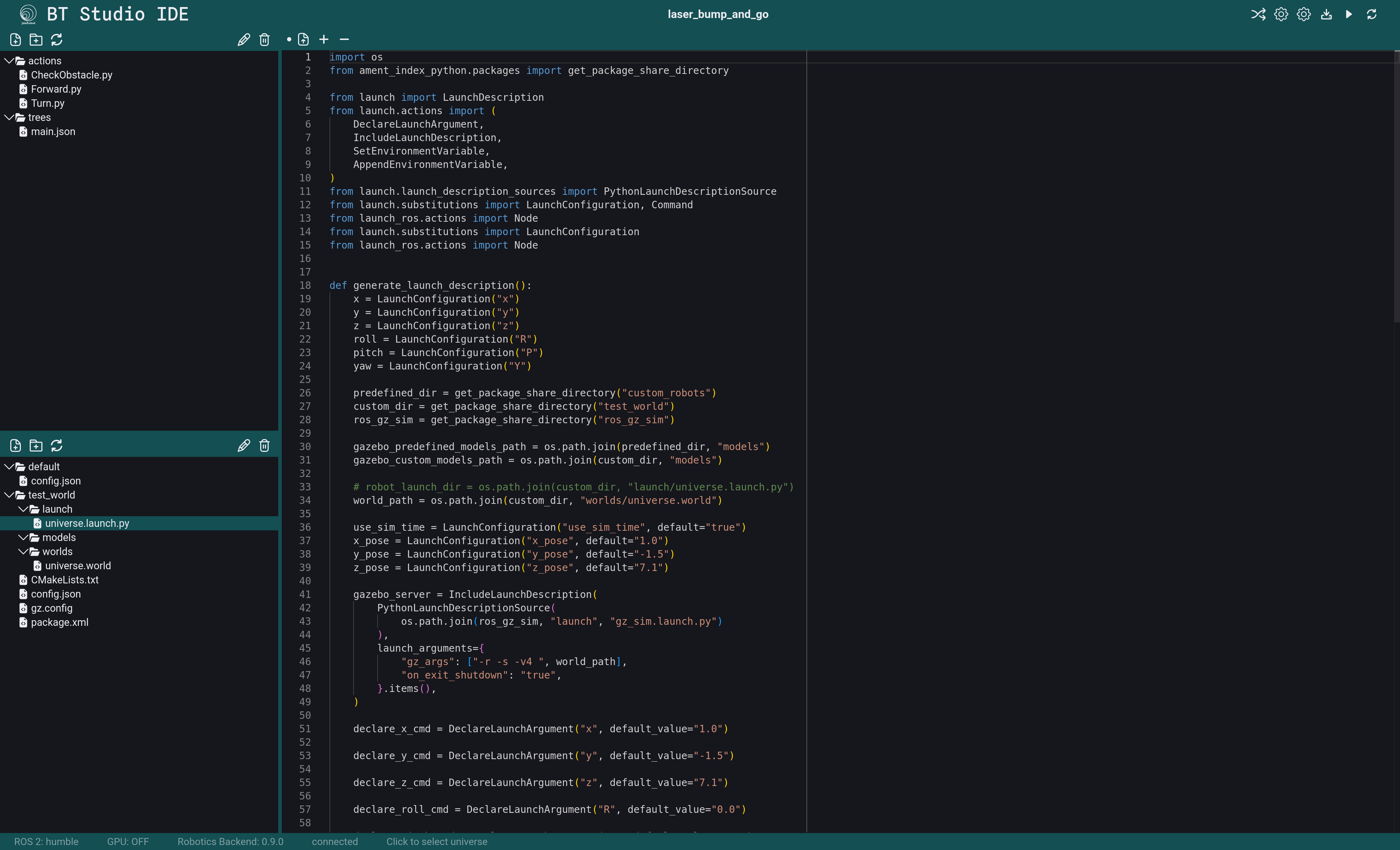Click the 'connected' status indicator
The image size is (1400, 850).
335,842
